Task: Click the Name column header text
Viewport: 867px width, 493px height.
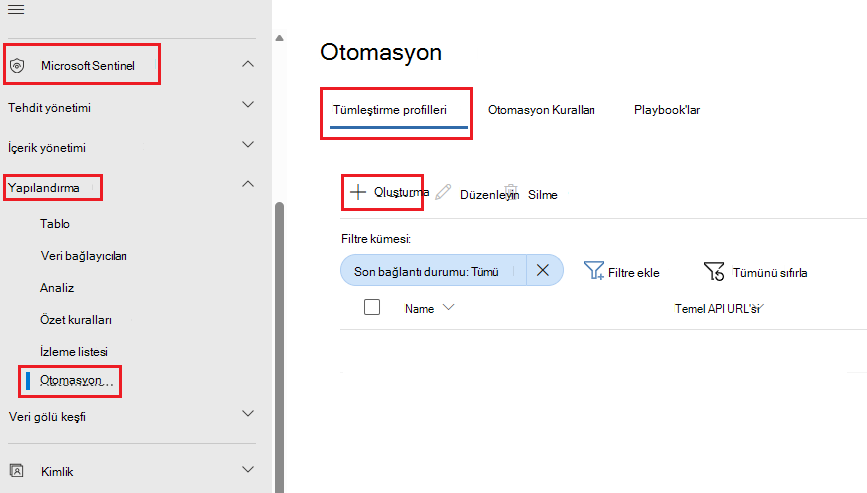Action: (419, 309)
